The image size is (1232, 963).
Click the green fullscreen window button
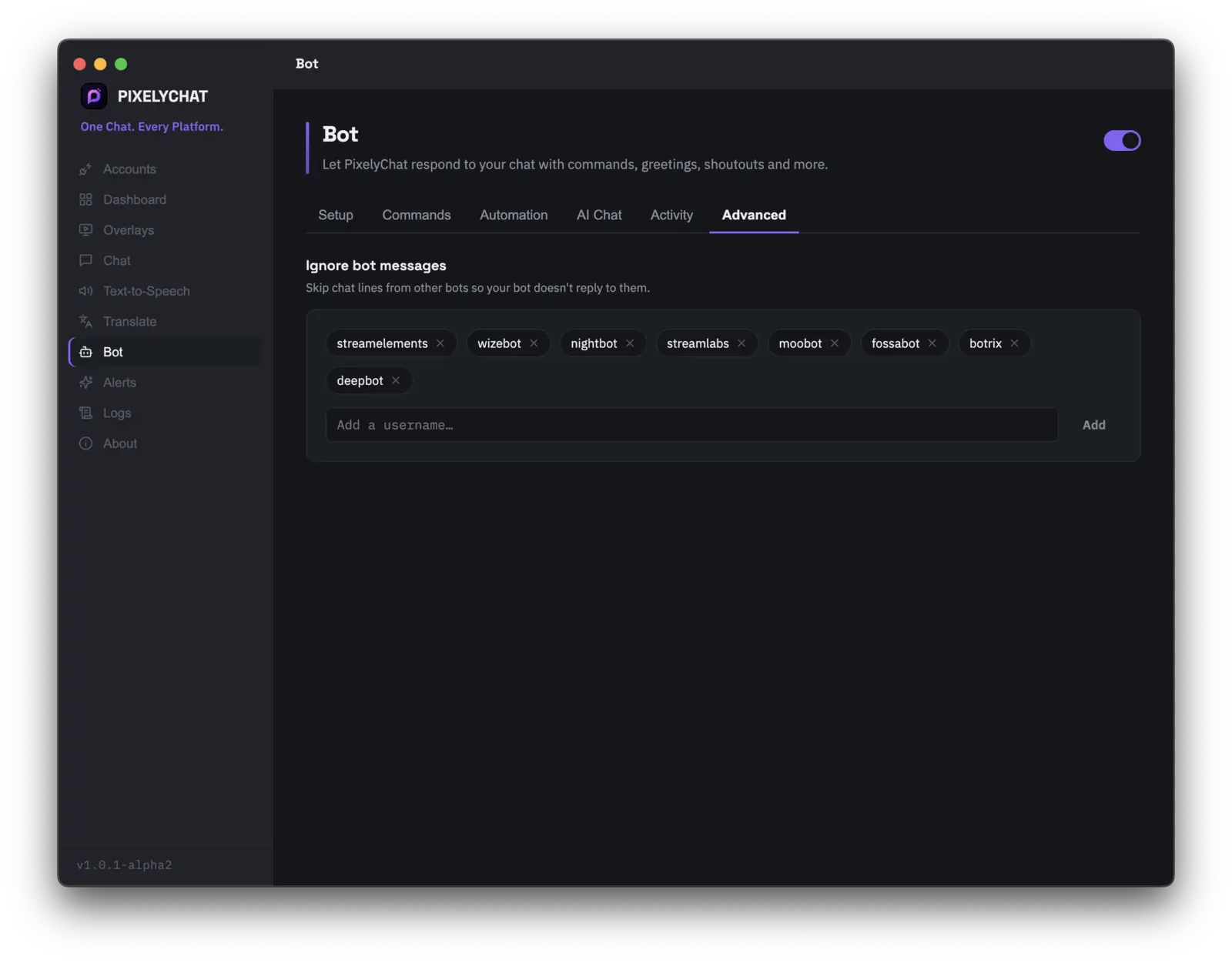point(121,64)
